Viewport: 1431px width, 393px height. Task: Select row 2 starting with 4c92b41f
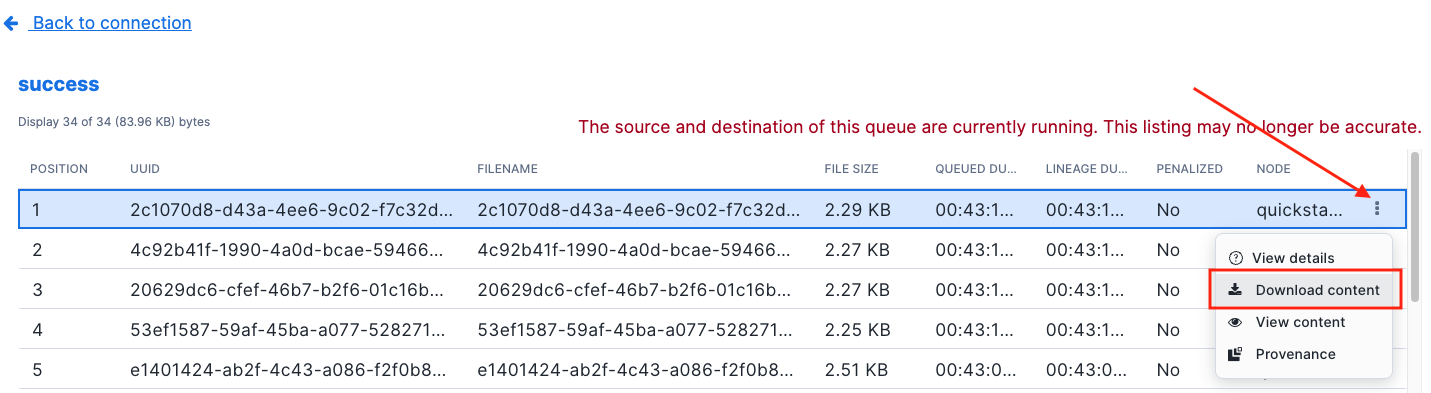coord(712,249)
